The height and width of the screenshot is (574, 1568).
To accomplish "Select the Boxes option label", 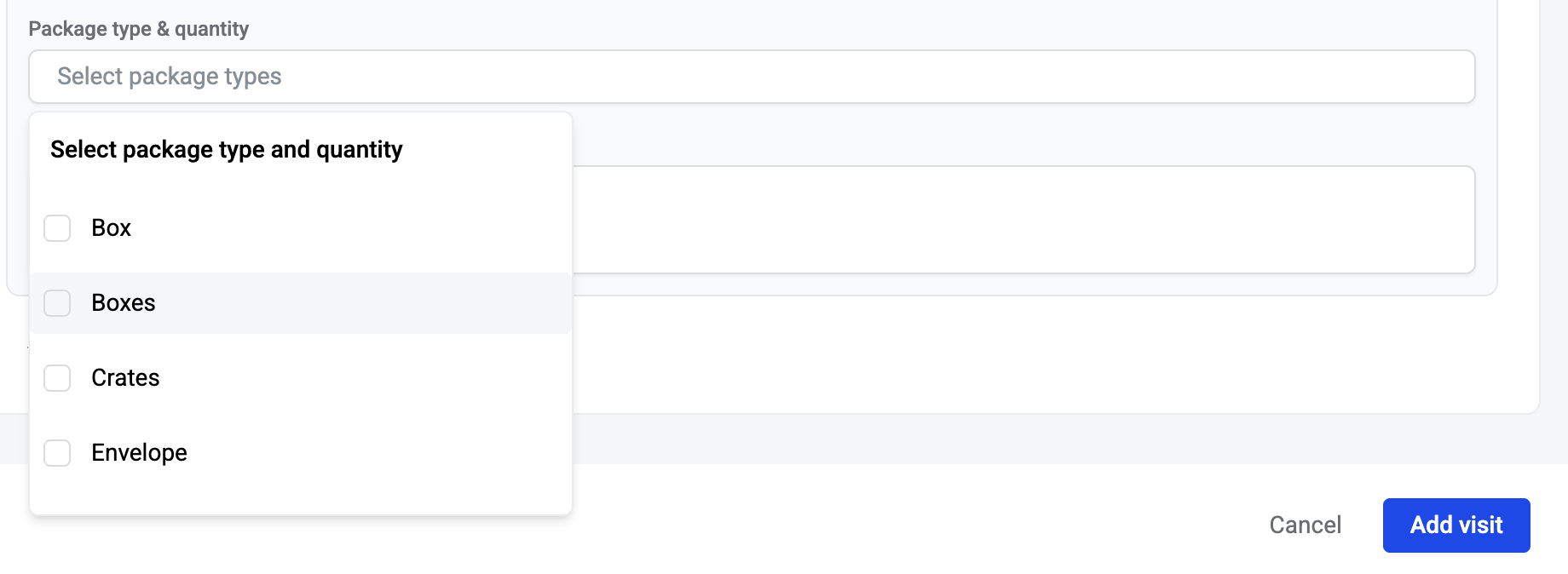I will click(124, 303).
